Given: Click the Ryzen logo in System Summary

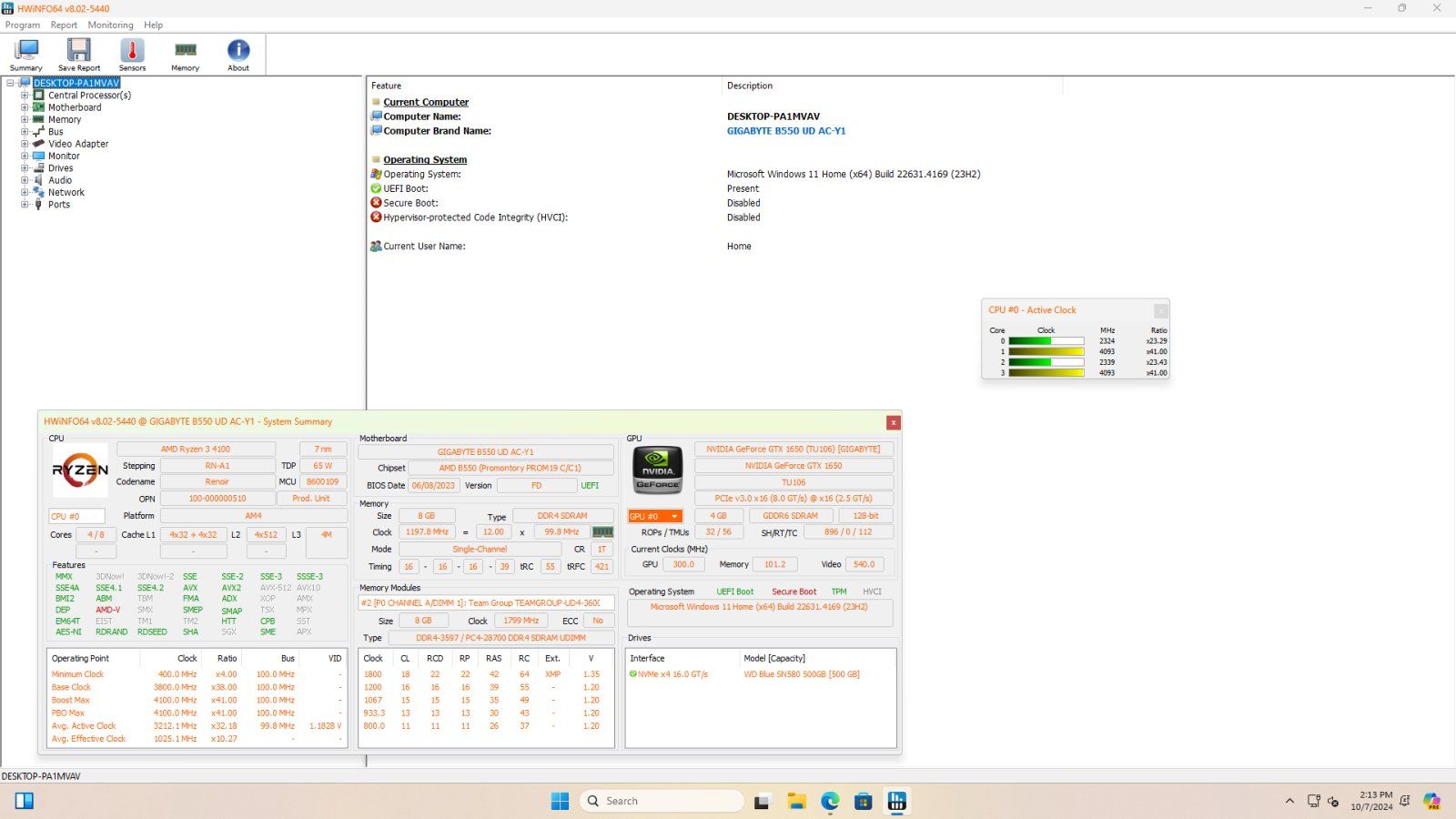Looking at the screenshot, I should pyautogui.click(x=80, y=470).
